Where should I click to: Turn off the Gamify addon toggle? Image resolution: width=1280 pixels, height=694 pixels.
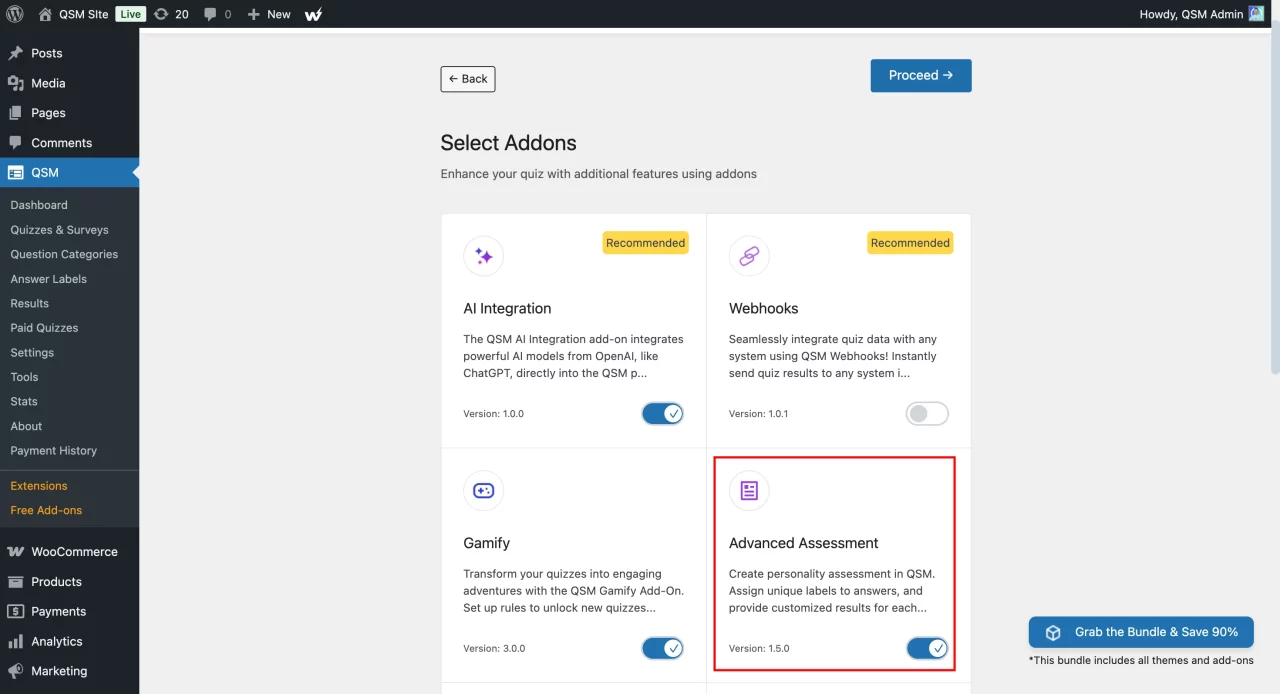pos(662,648)
